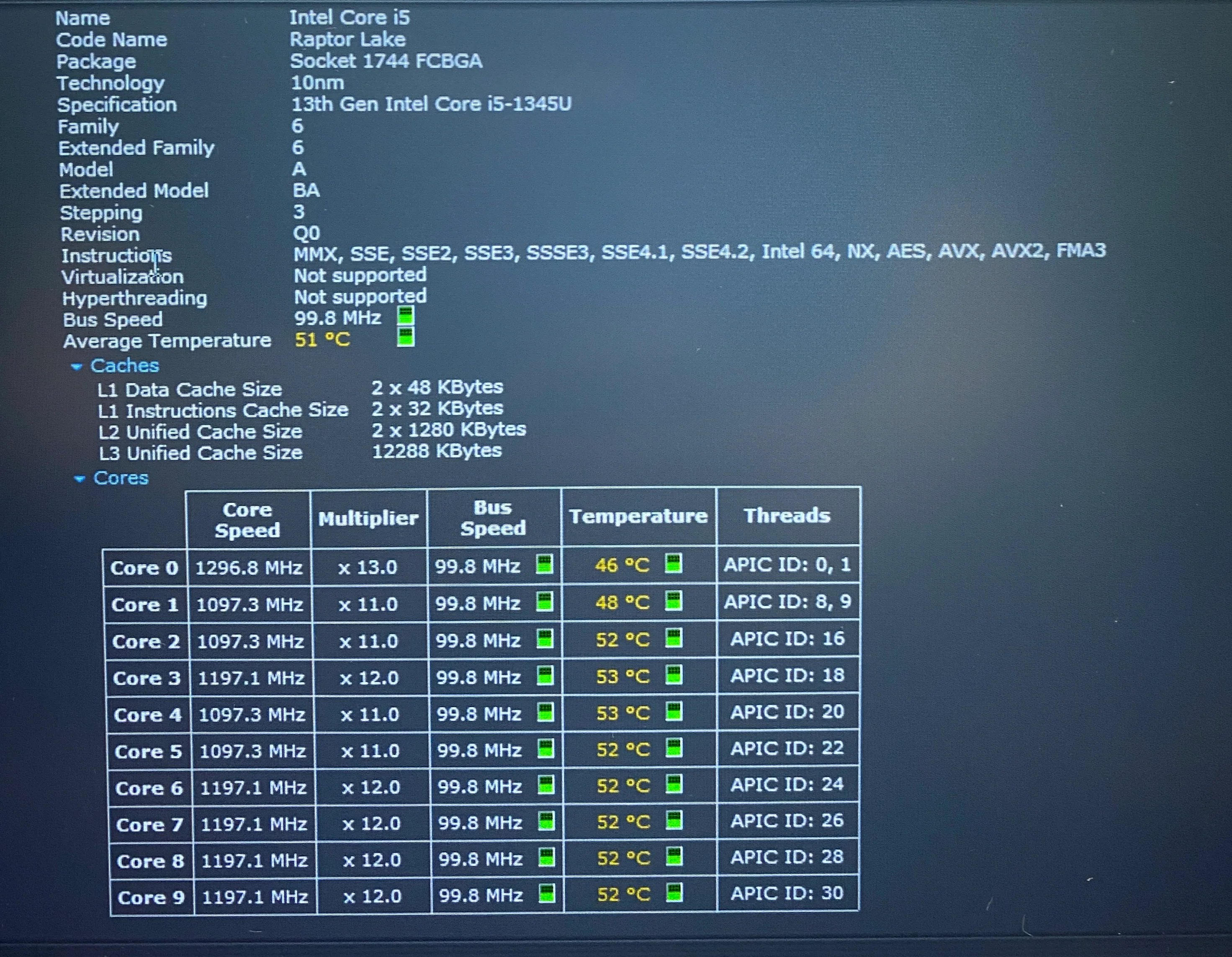Select the Name value 'Intel Core i5'
Screen dimensions: 1232x957
coord(350,18)
